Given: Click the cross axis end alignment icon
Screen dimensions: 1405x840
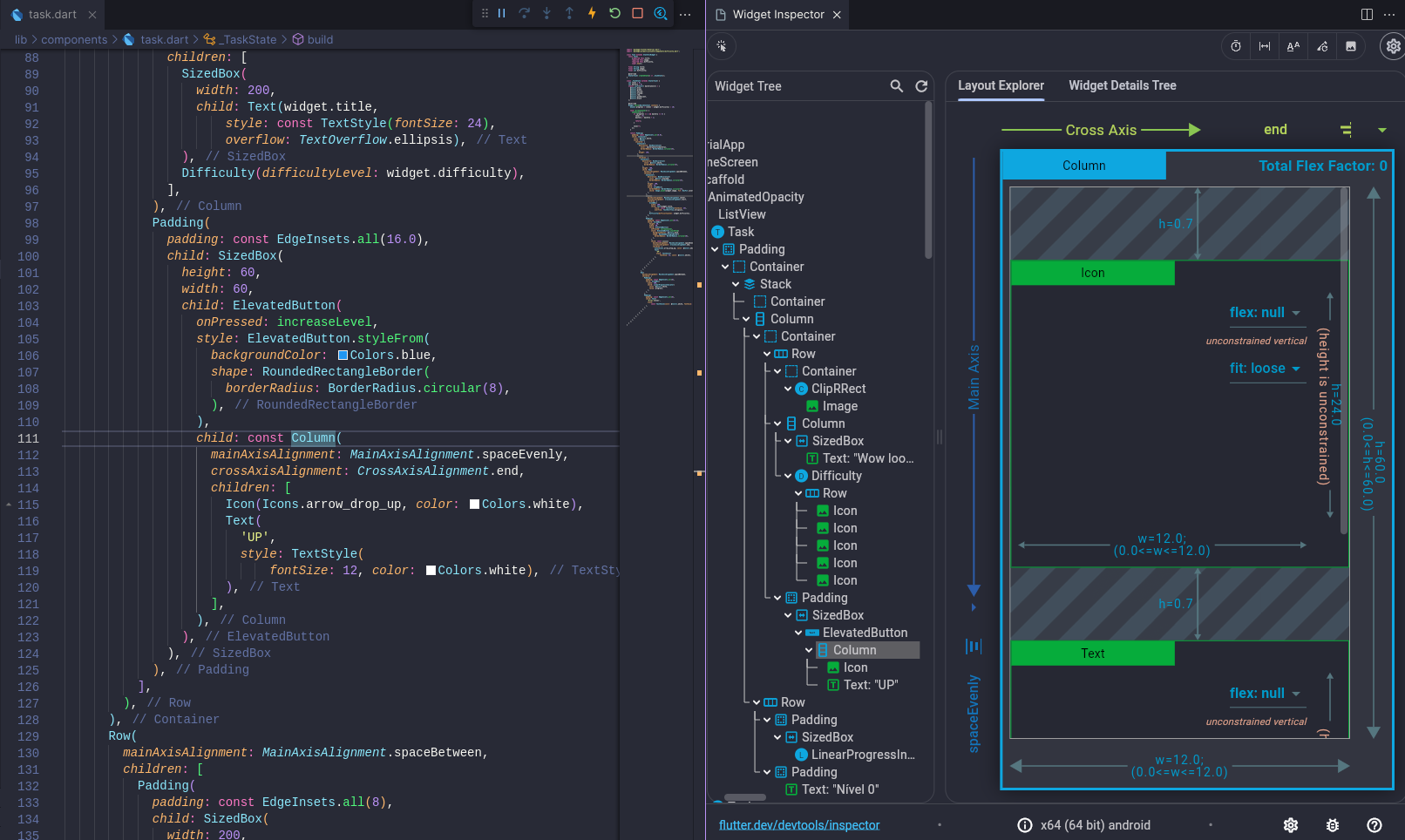Looking at the screenshot, I should click(x=1346, y=130).
